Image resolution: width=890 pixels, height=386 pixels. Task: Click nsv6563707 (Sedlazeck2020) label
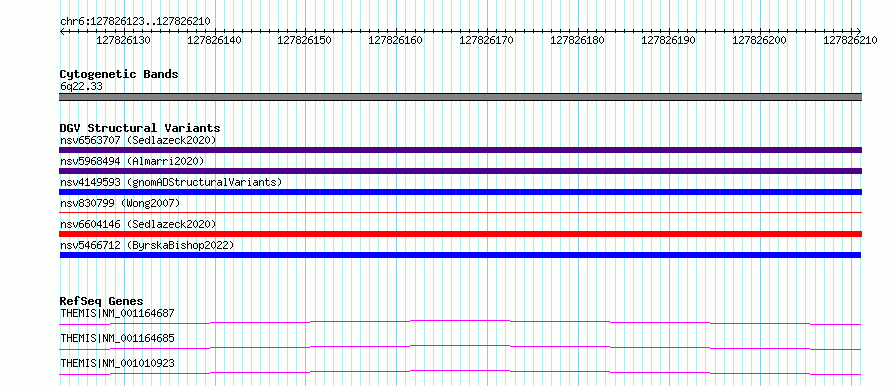(x=138, y=140)
